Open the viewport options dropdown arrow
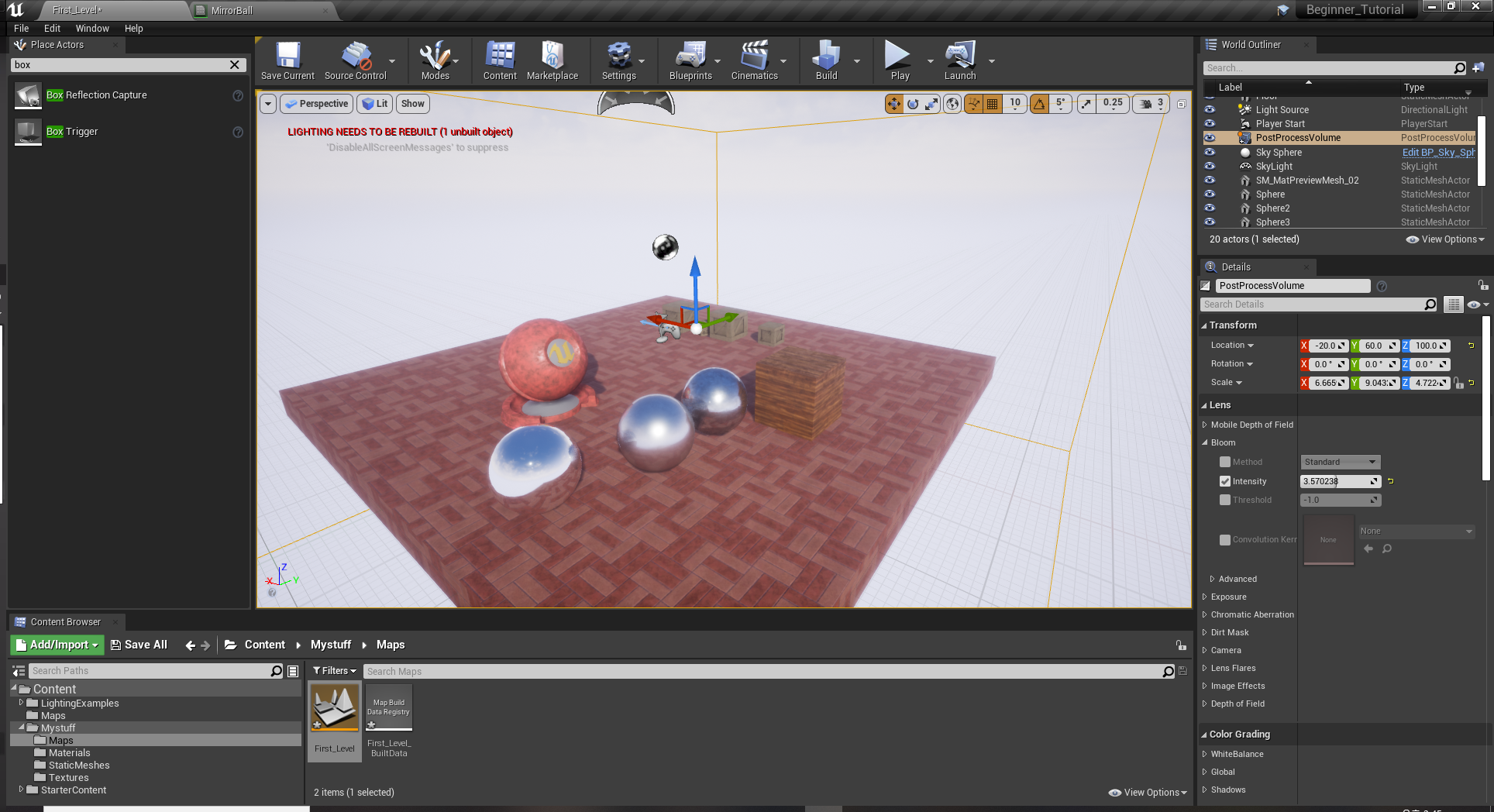This screenshot has height=812, width=1494. 268,104
